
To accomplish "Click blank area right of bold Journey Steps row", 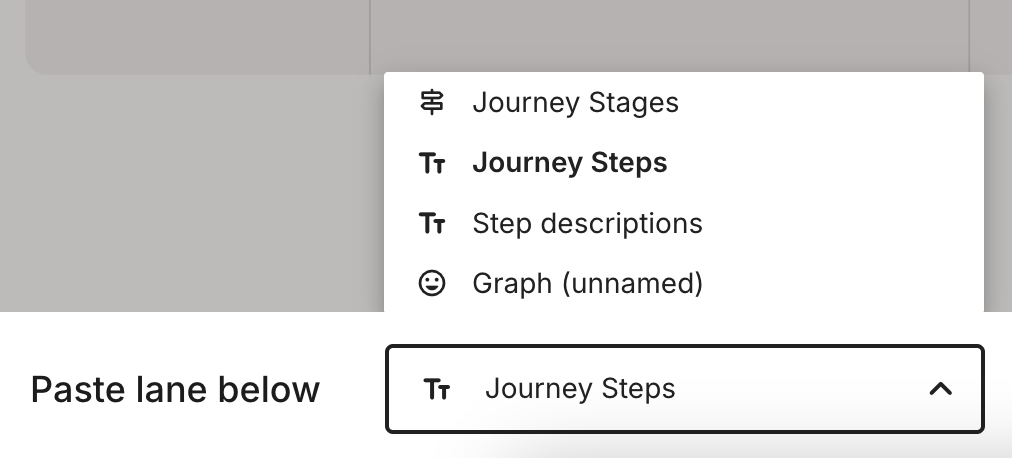I will click(850, 163).
